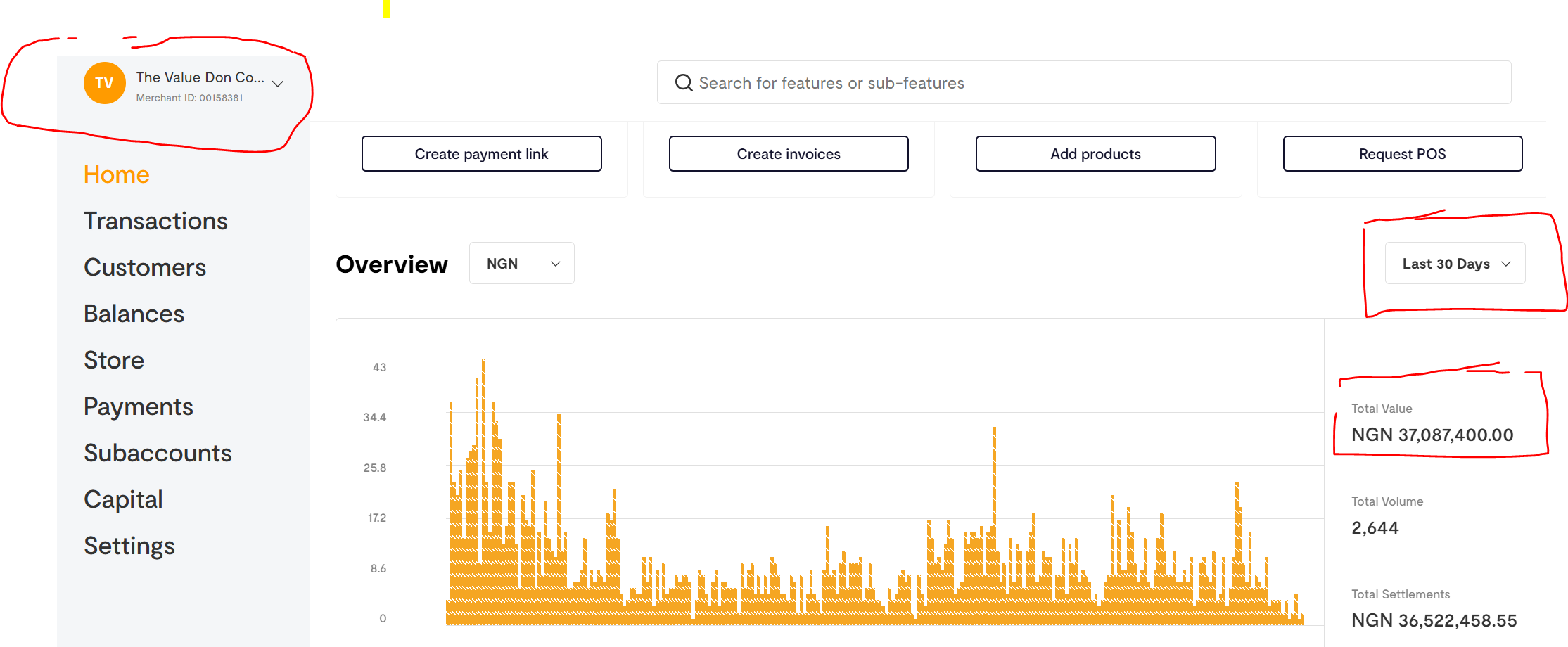1568x647 pixels.
Task: Click the tallest bar in overview chart
Action: (483, 492)
